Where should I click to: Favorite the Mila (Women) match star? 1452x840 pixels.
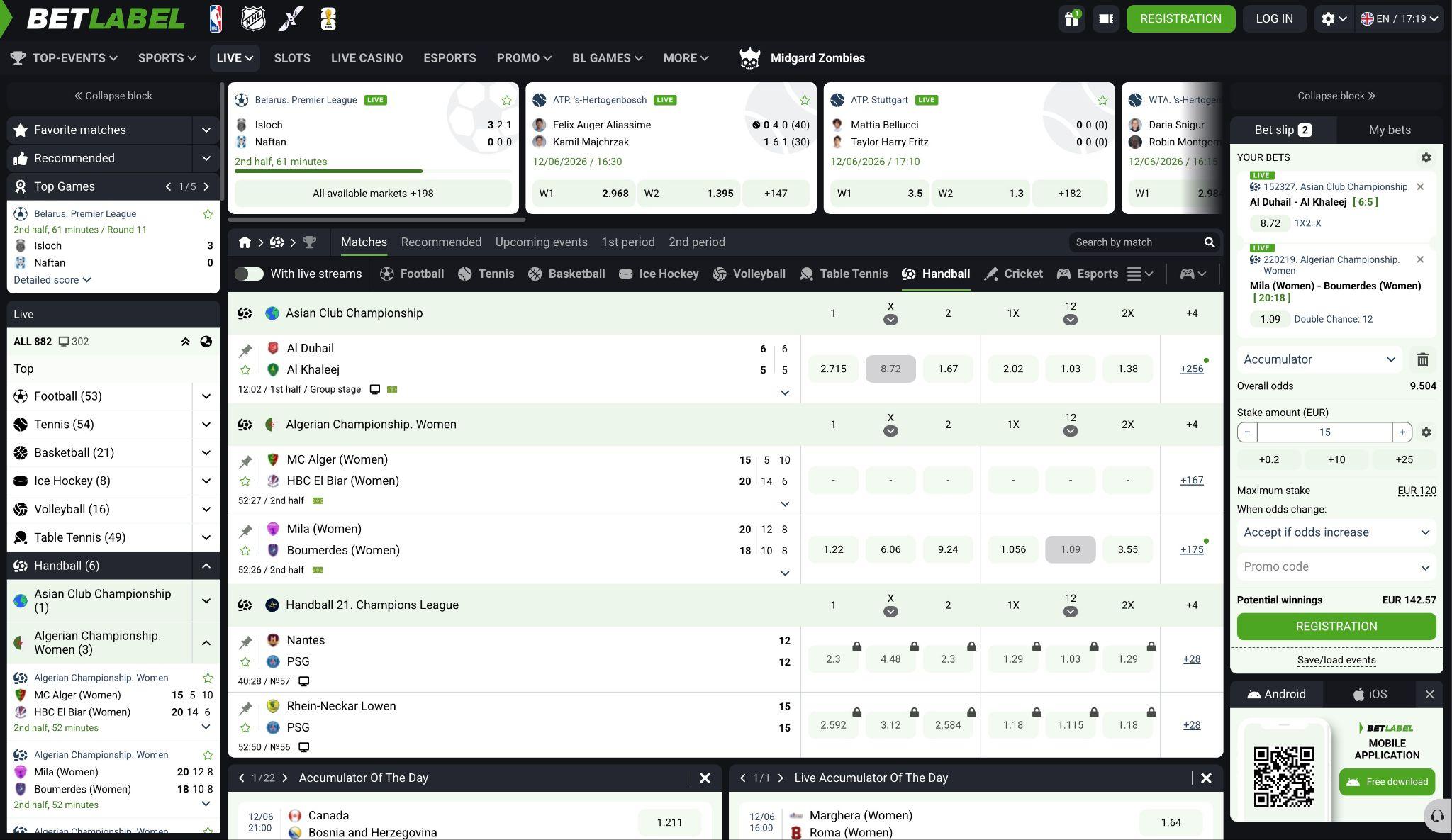[x=245, y=551]
